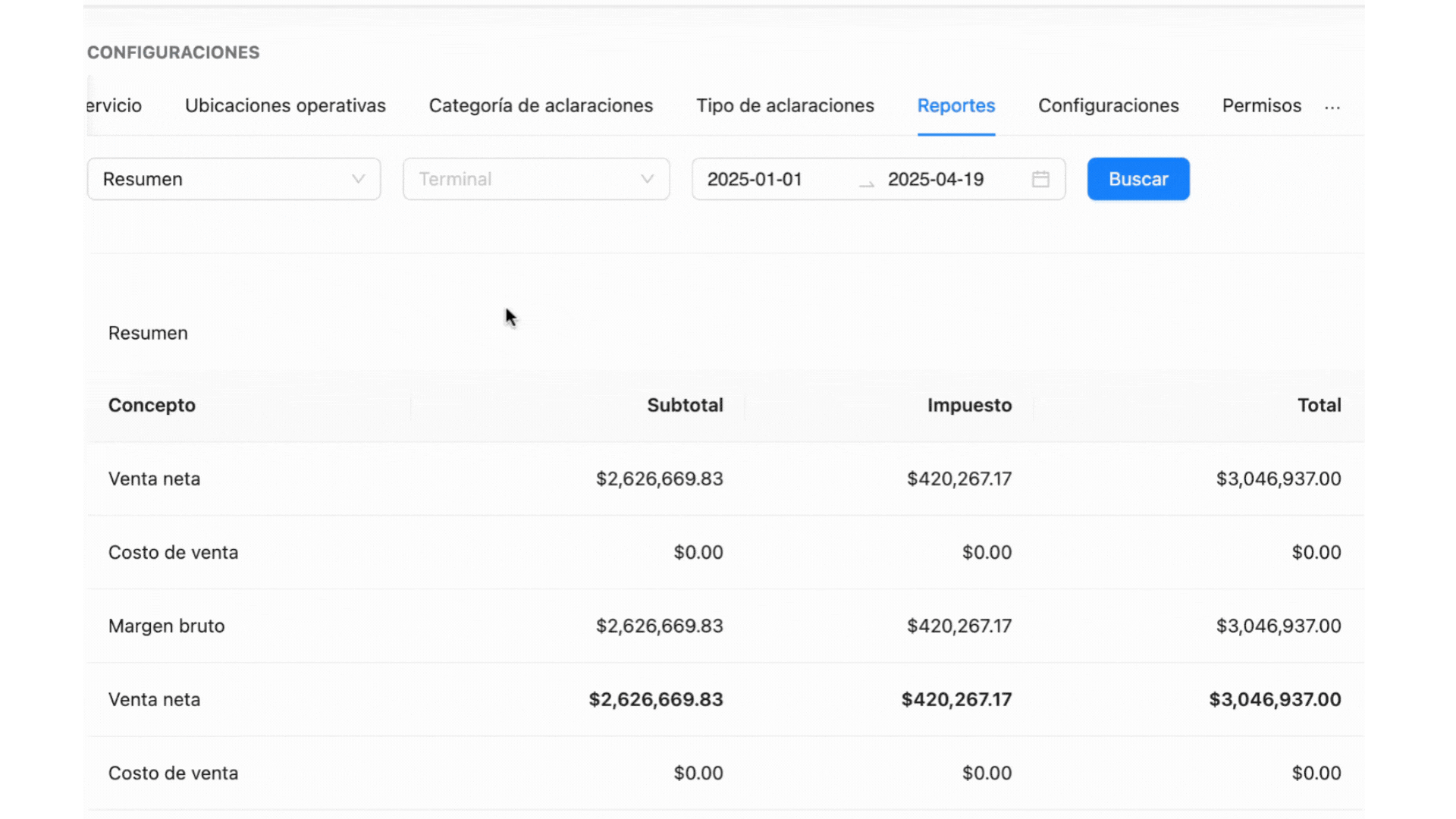Click the calendar icon in date range
Viewport: 1456px width, 819px height.
(x=1040, y=179)
